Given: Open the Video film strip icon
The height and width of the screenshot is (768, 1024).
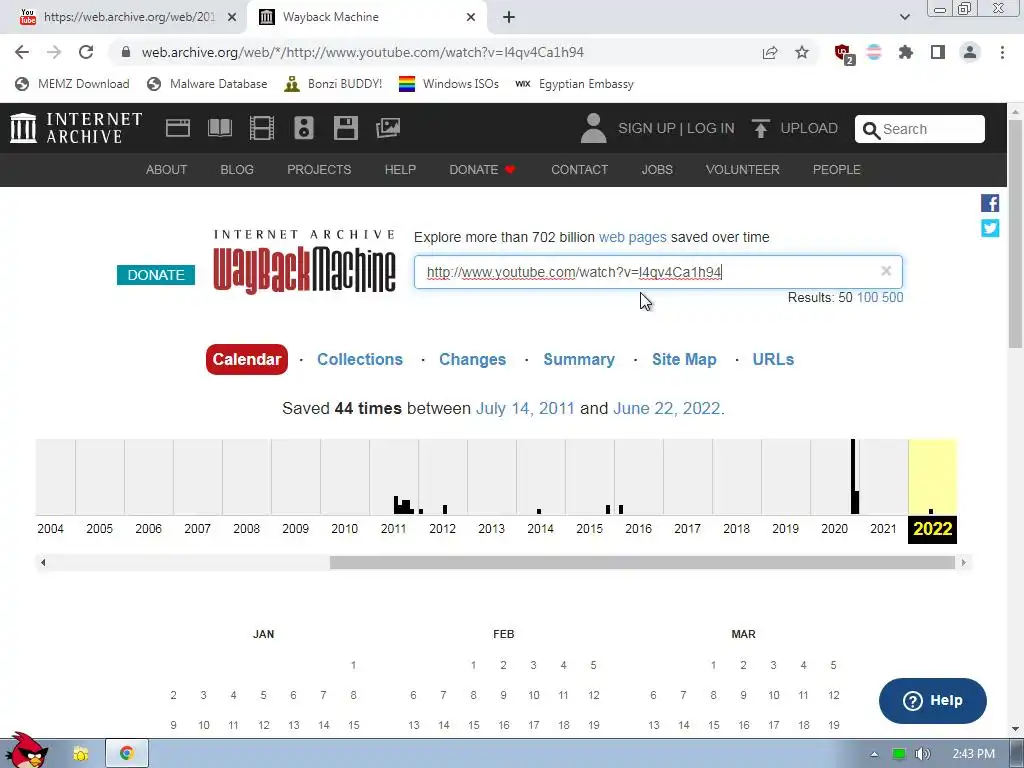Looking at the screenshot, I should coord(262,128).
